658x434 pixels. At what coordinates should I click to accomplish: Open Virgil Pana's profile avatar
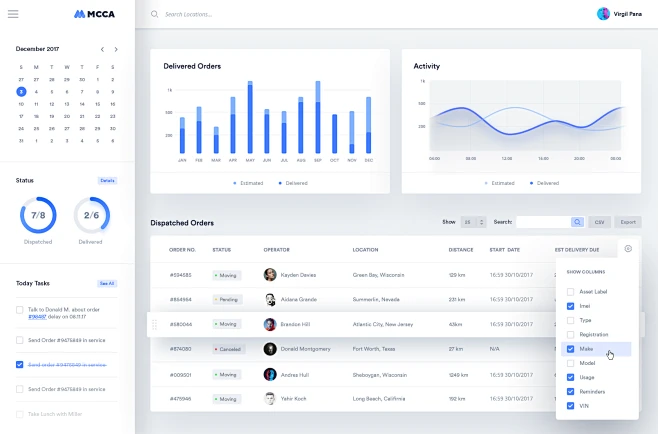[603, 14]
